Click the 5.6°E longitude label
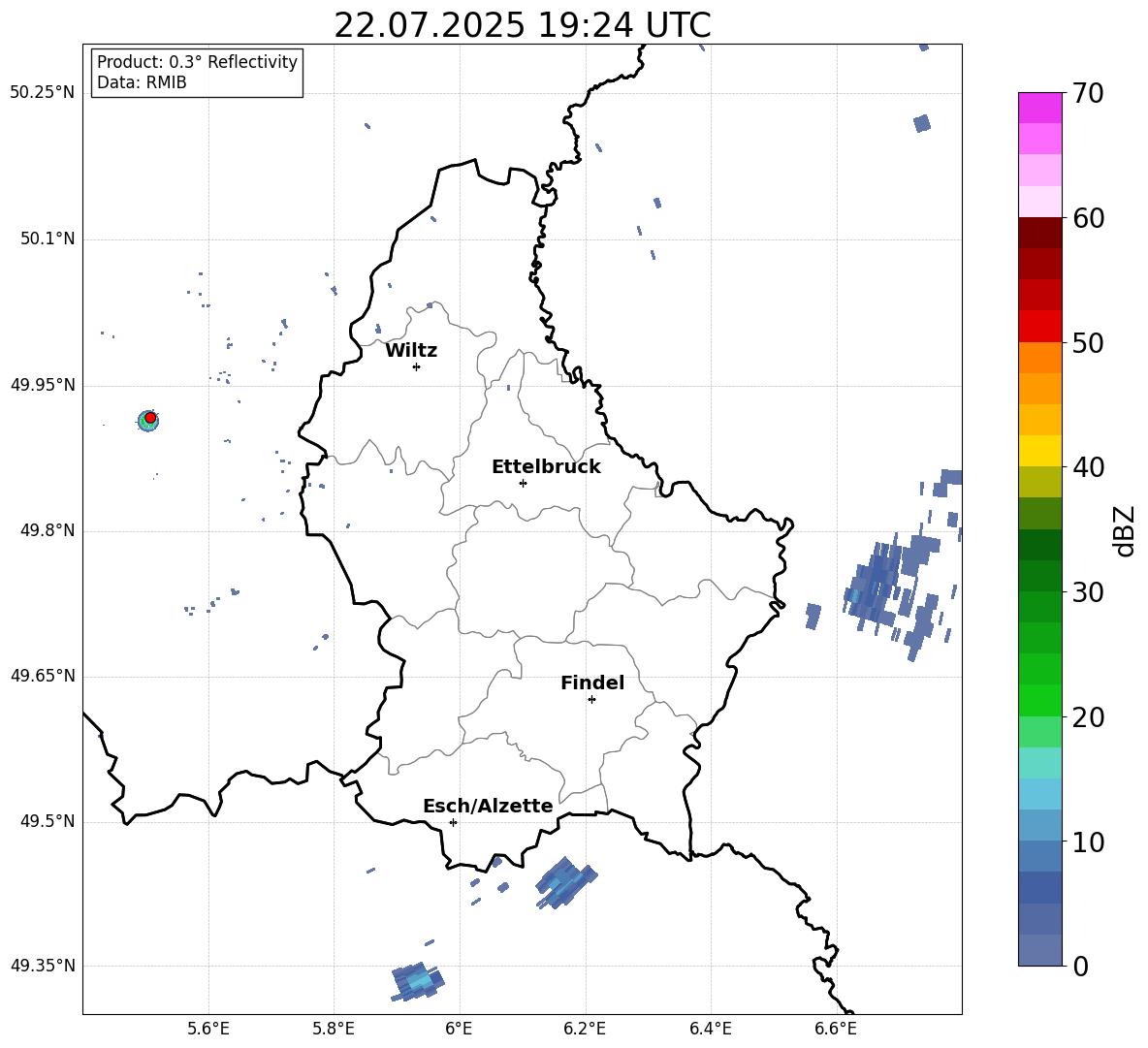This screenshot has height=1048, width=1148. point(208,1029)
